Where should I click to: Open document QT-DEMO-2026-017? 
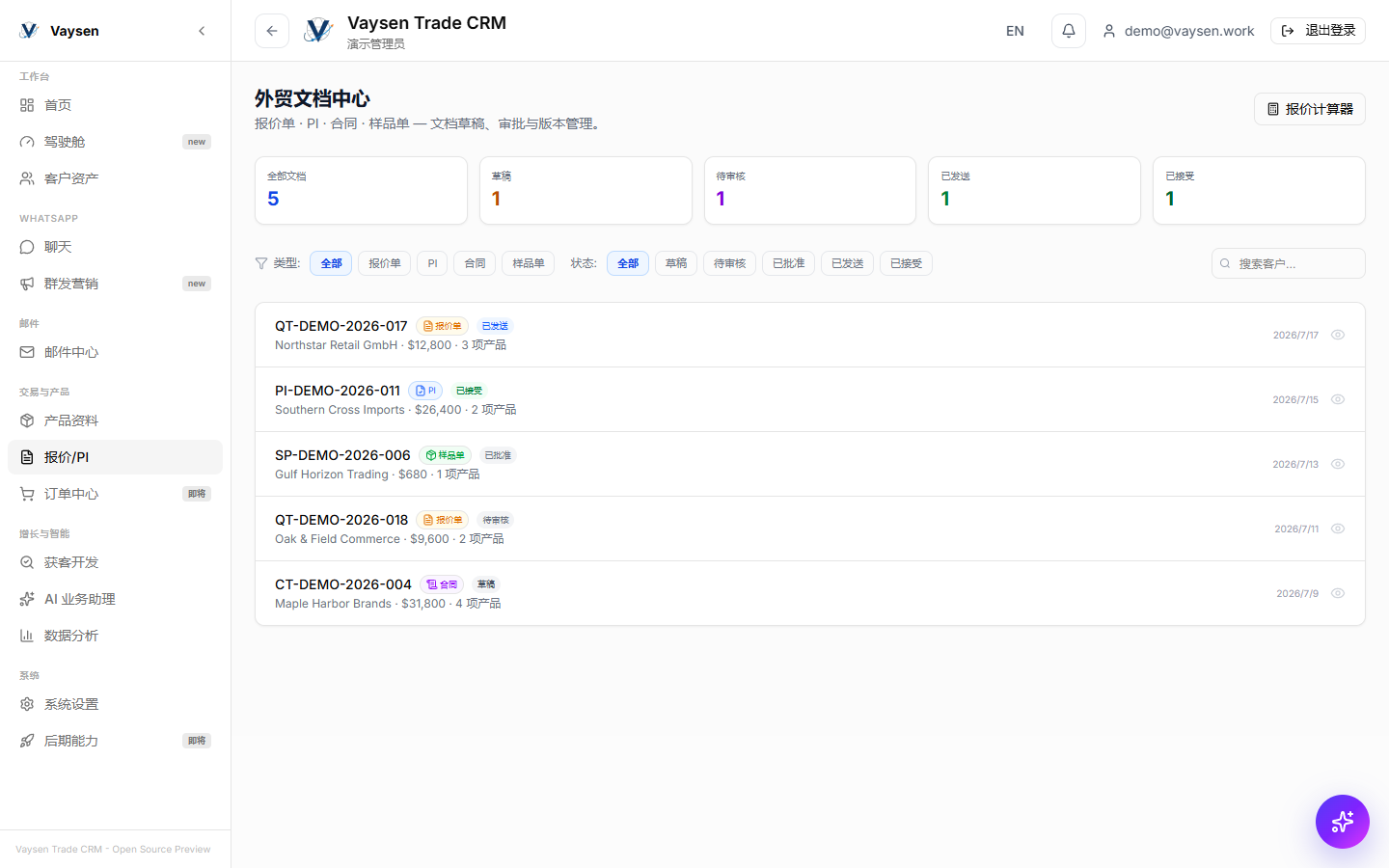tap(810, 335)
